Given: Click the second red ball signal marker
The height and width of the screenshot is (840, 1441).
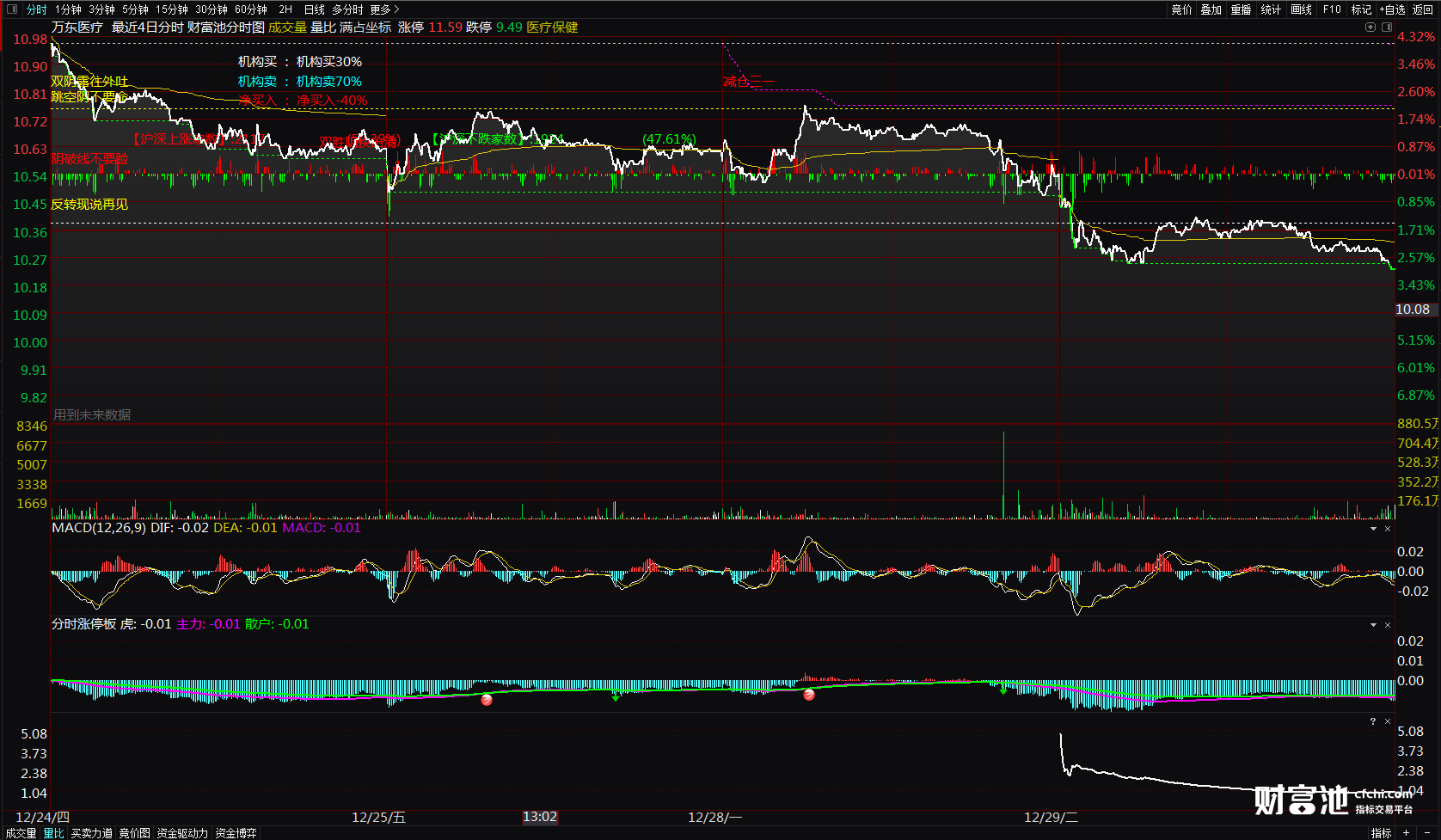Looking at the screenshot, I should [x=809, y=695].
